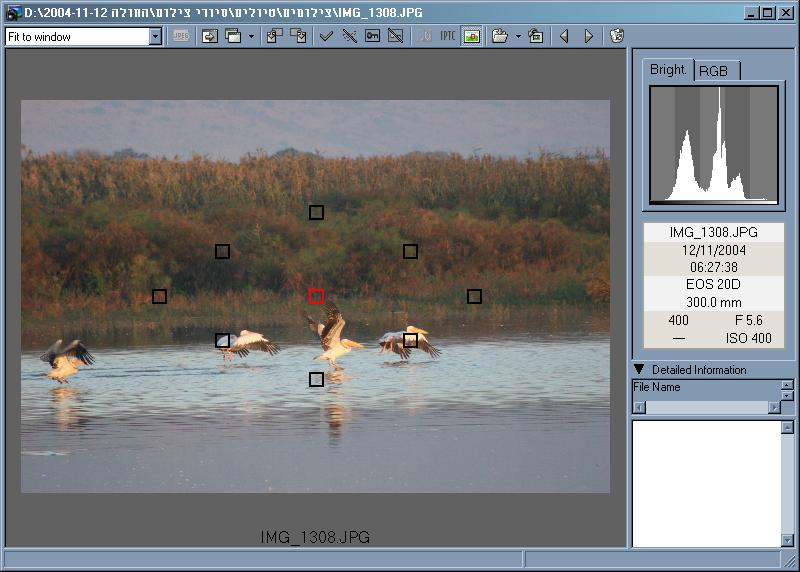The width and height of the screenshot is (800, 572).
Task: Click the second copy-checkmark pages icon
Action: tap(298, 36)
